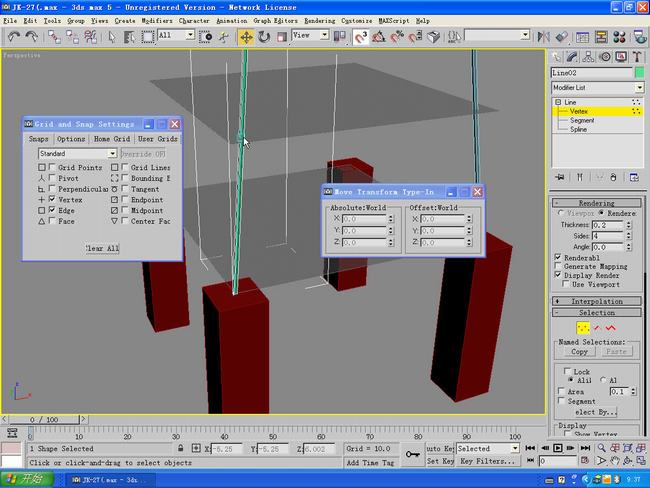This screenshot has height=488, width=650.
Task: Select the Vertex sub-object yellow icon
Action: (x=583, y=328)
